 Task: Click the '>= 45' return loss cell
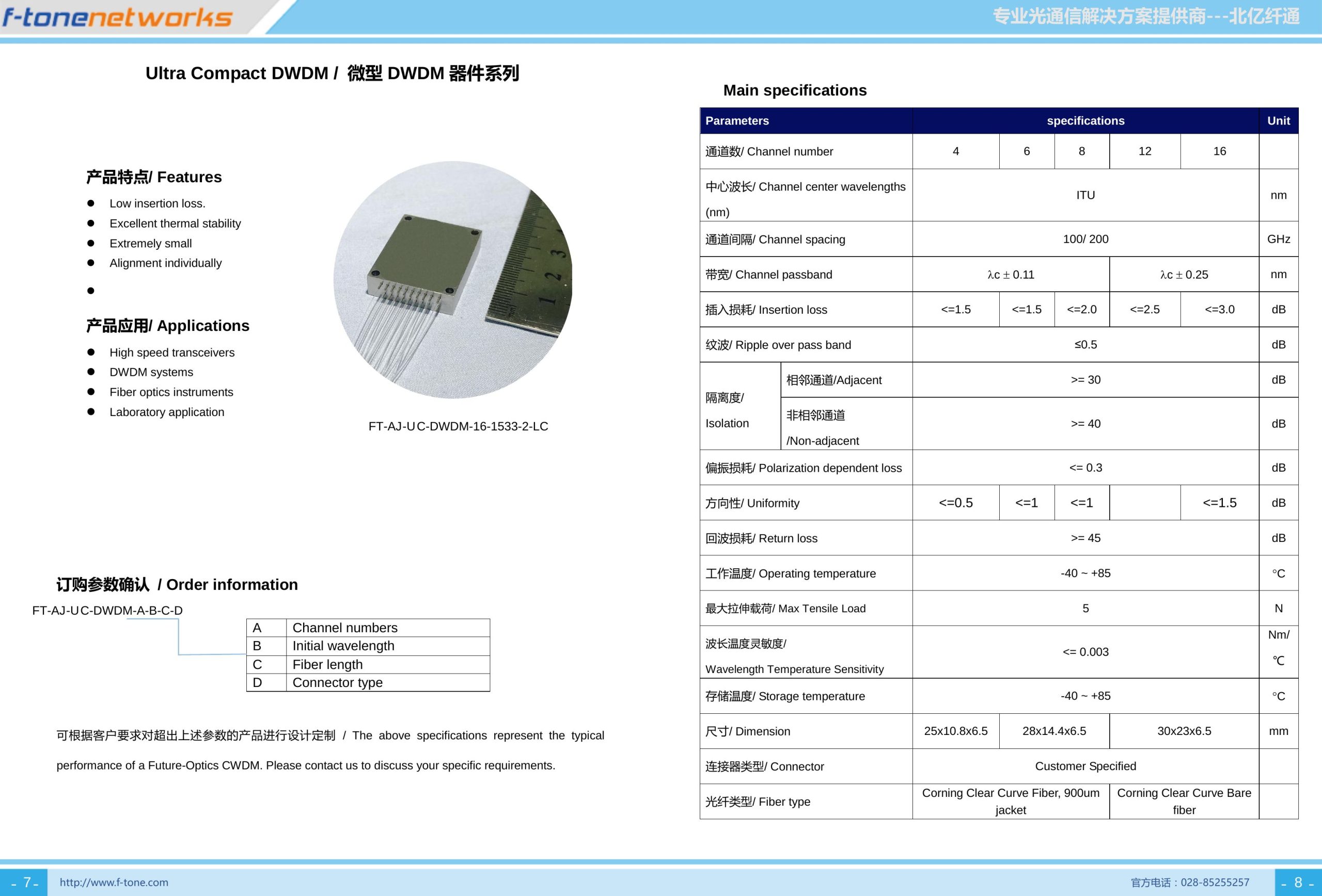[x=1085, y=538]
